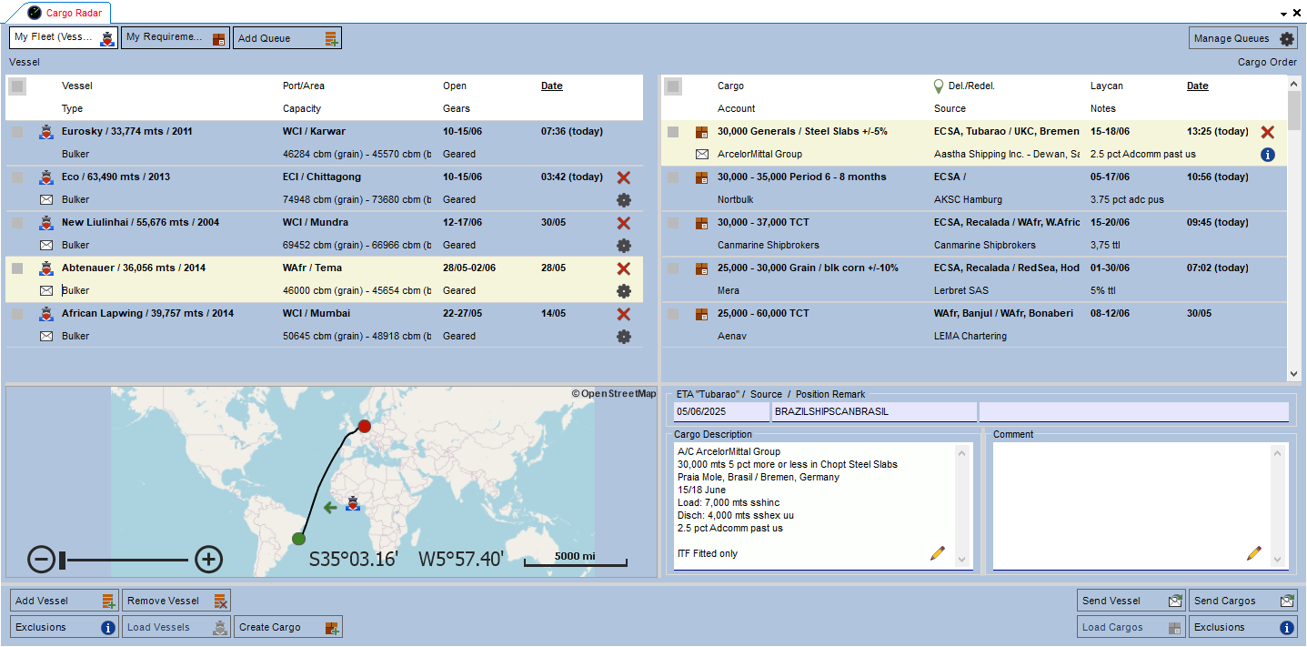
Task: Click Send Vessel button
Action: pos(1132,600)
